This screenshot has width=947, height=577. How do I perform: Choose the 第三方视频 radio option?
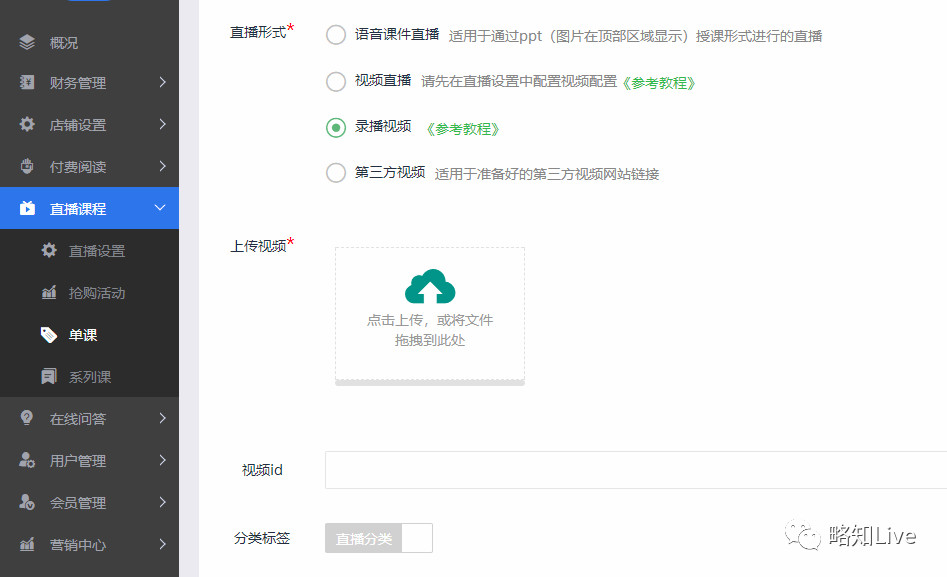tap(336, 173)
